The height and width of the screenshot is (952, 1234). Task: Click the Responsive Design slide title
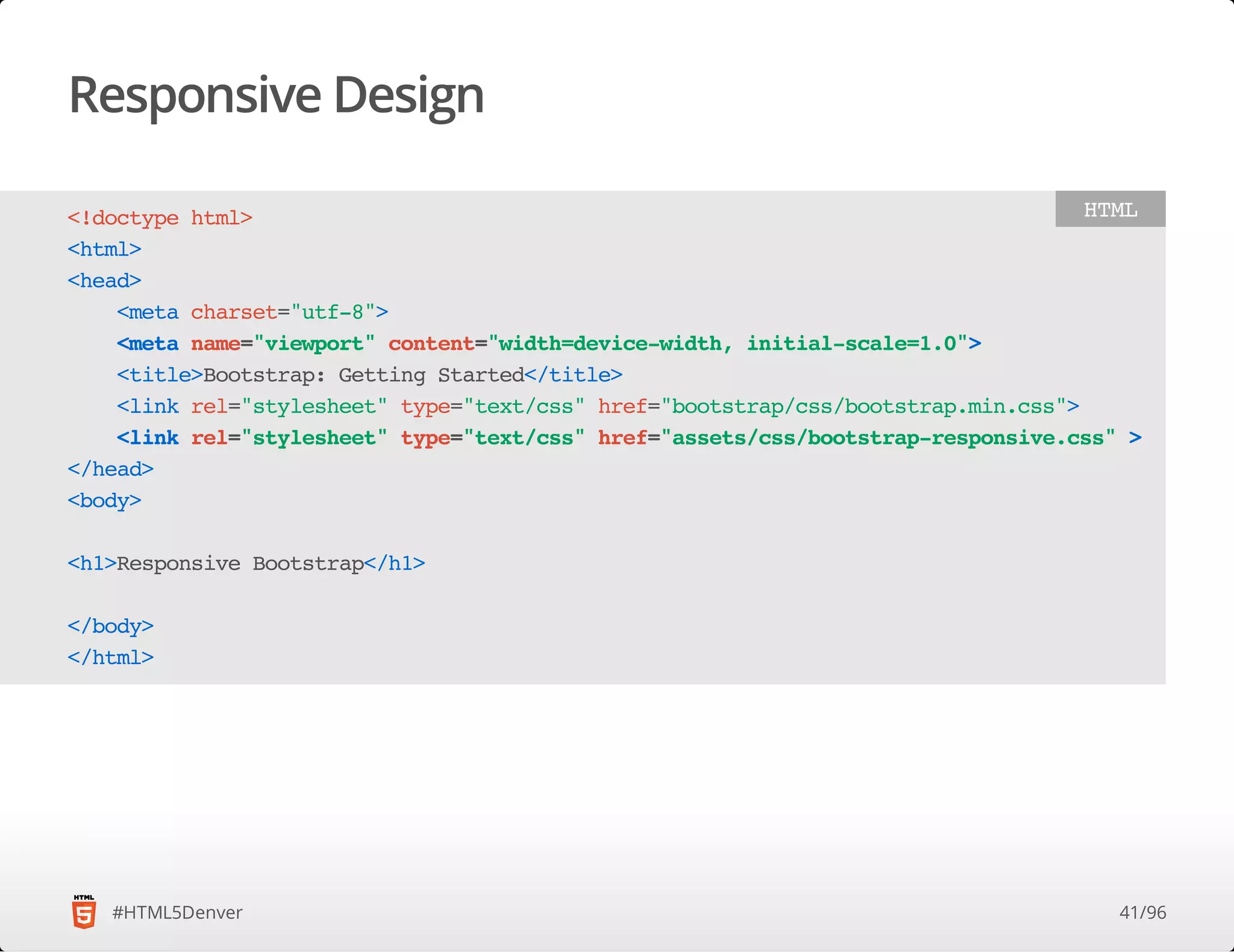pyautogui.click(x=276, y=96)
